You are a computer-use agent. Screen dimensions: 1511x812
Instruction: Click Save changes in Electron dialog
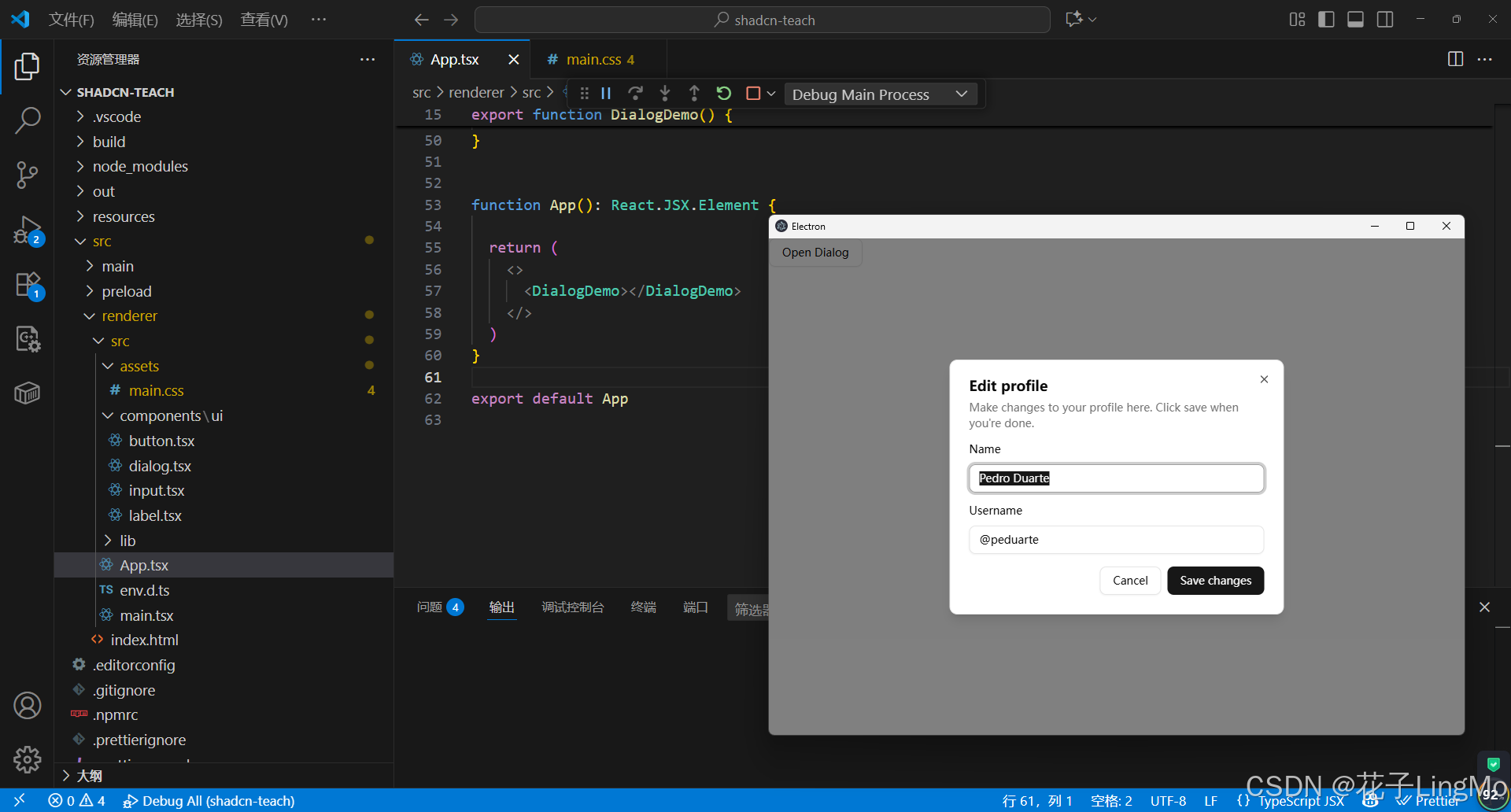click(1215, 581)
